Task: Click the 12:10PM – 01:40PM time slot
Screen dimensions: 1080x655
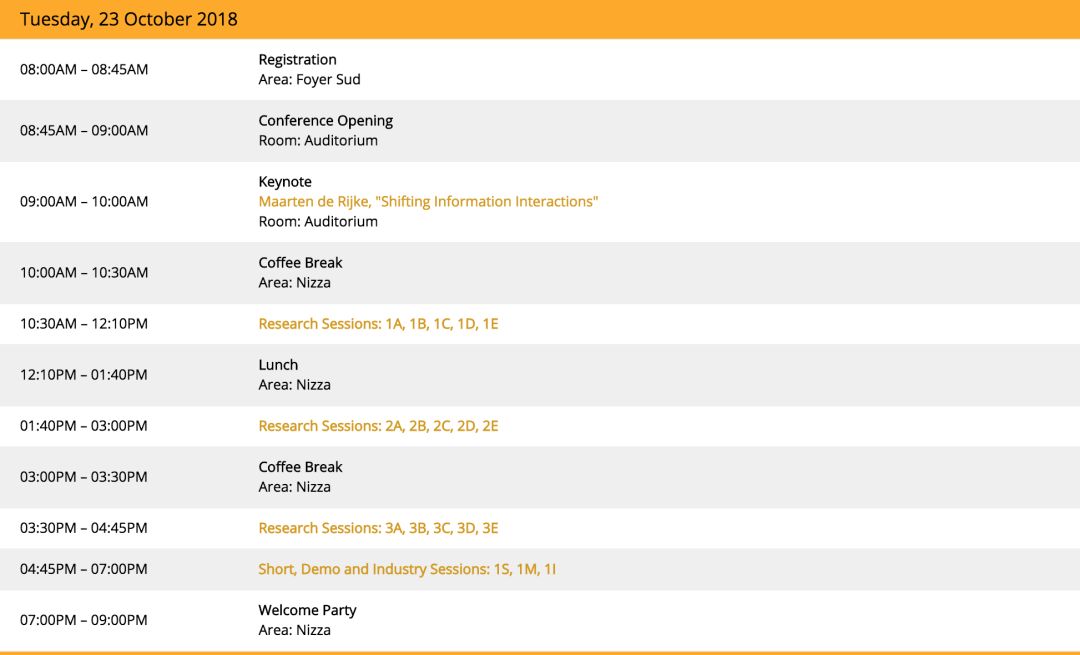Action: point(84,375)
